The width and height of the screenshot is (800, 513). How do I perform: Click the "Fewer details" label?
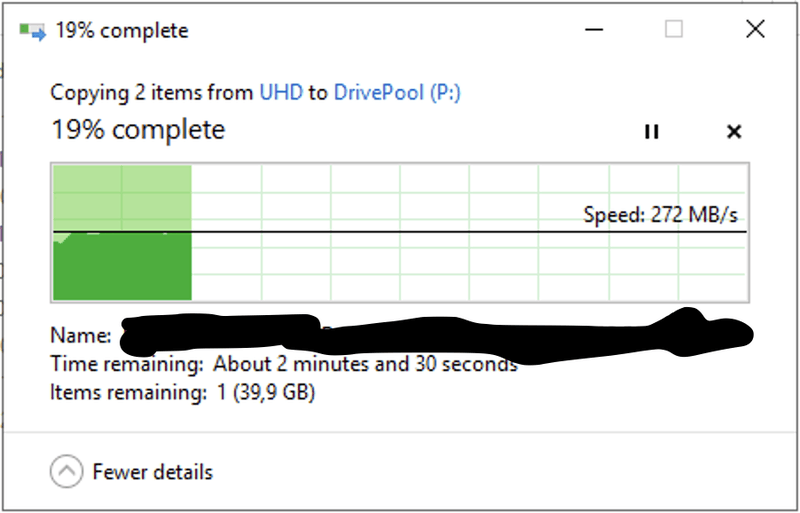tap(152, 472)
